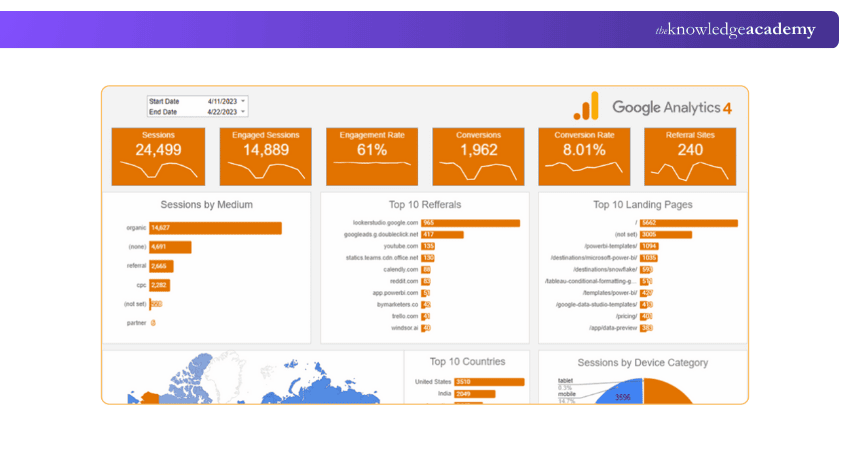This screenshot has height=450, width=850.
Task: Click the 'statics.teams.cdn.office.net' referral label
Action: [382, 258]
